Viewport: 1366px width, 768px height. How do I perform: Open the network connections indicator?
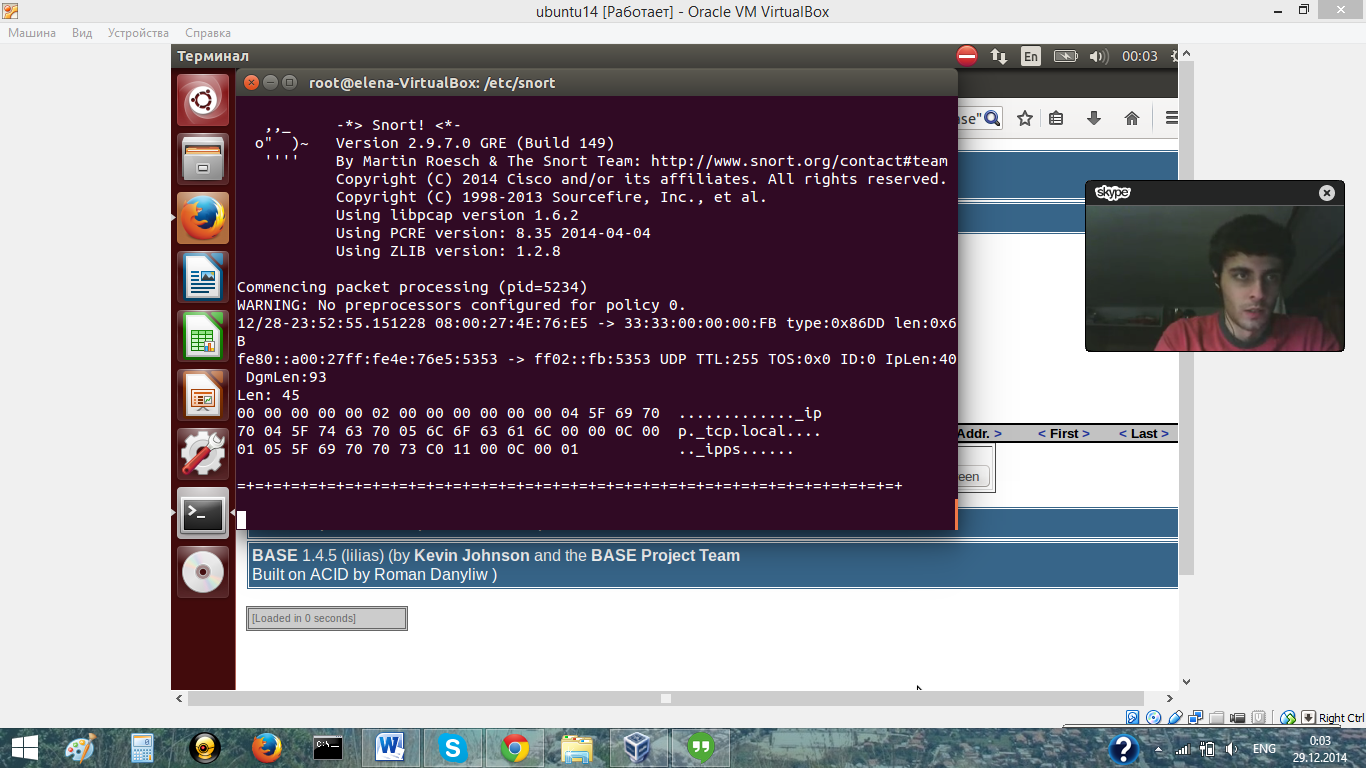point(998,56)
